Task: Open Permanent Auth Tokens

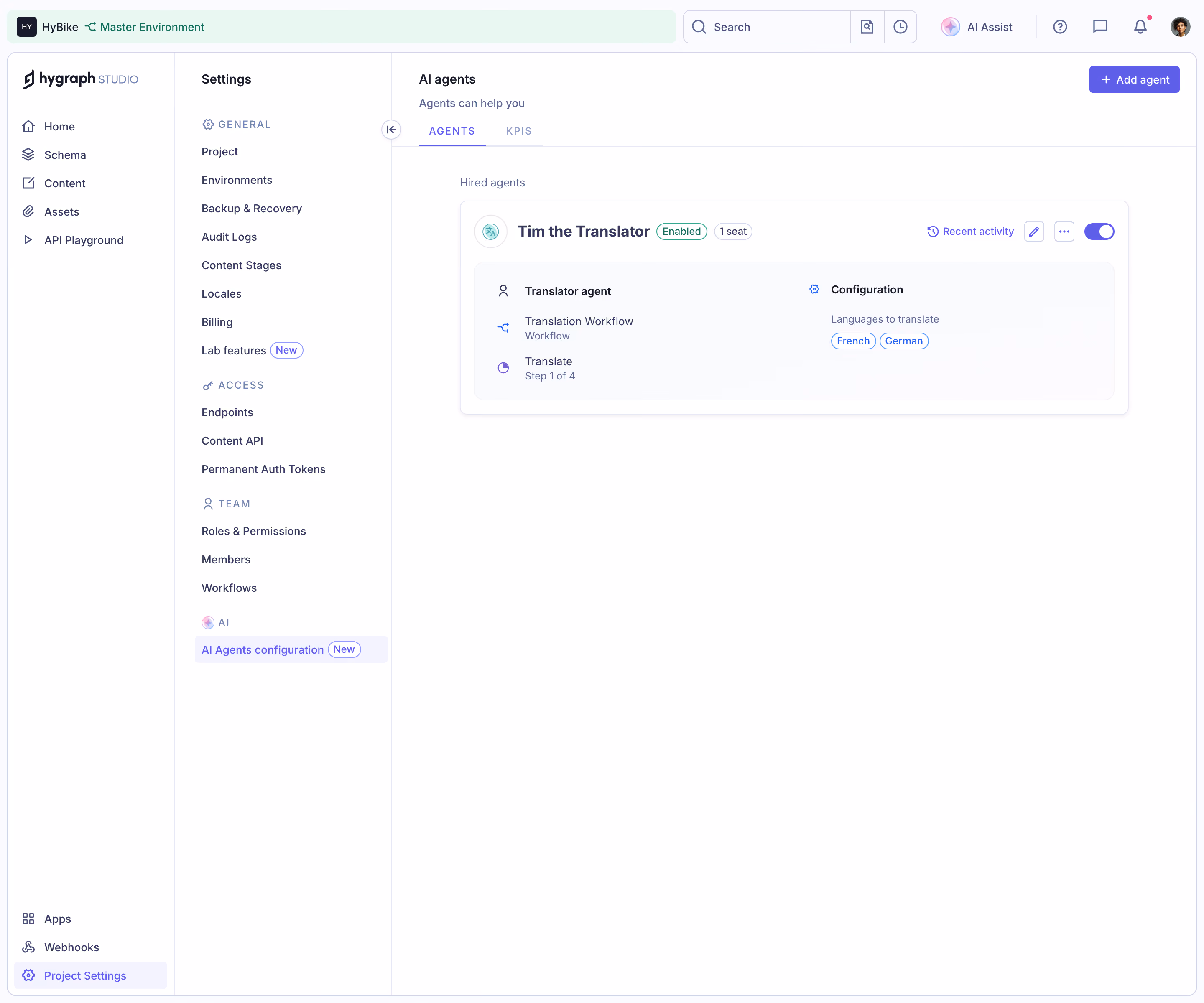Action: coord(264,469)
